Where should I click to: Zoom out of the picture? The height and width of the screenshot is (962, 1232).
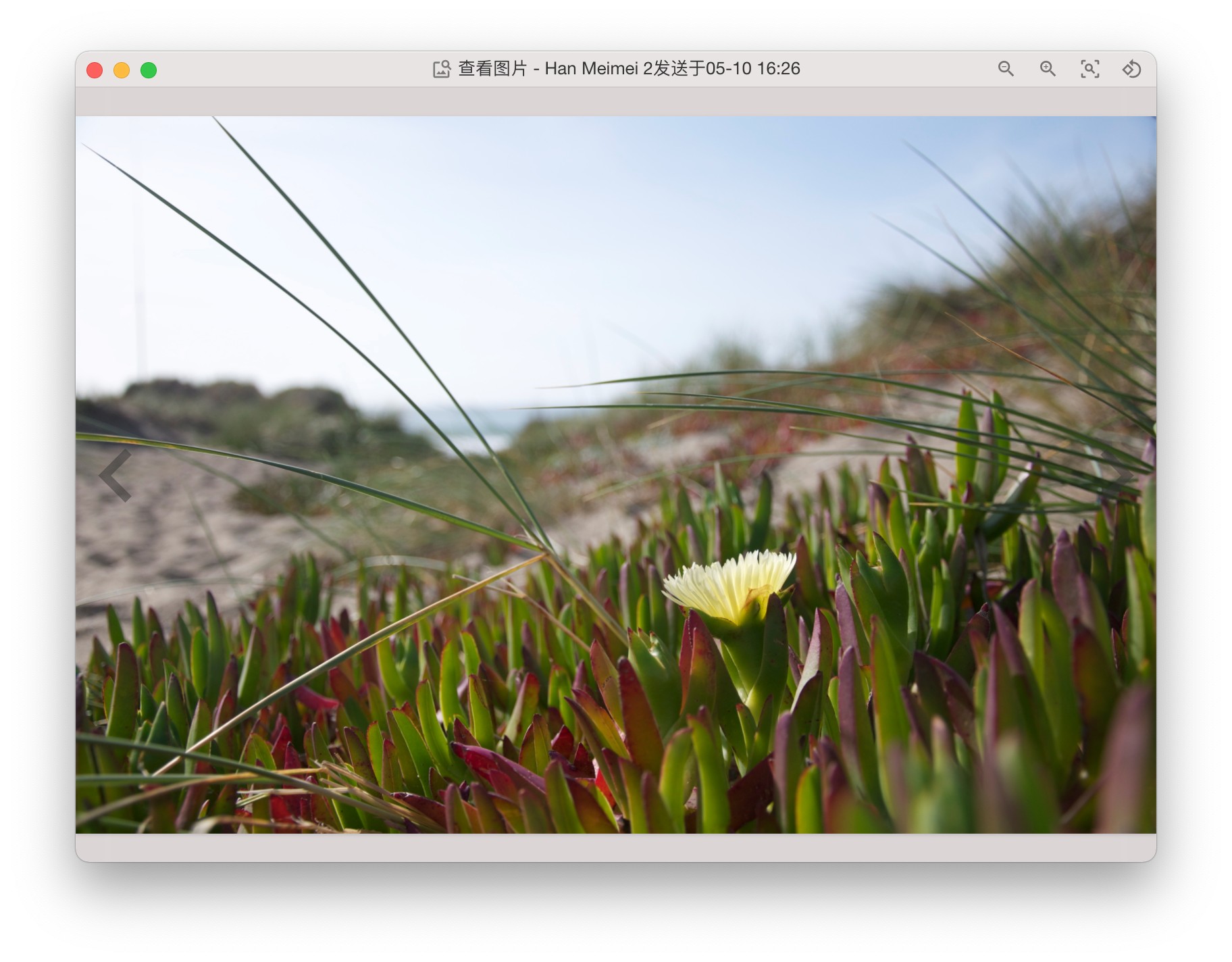click(x=1006, y=69)
